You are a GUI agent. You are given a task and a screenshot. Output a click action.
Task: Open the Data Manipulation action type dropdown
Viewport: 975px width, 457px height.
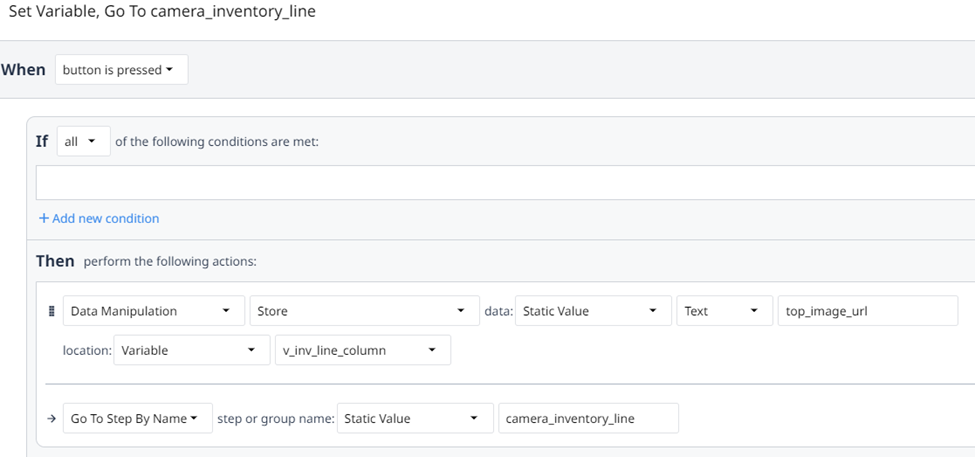click(154, 311)
